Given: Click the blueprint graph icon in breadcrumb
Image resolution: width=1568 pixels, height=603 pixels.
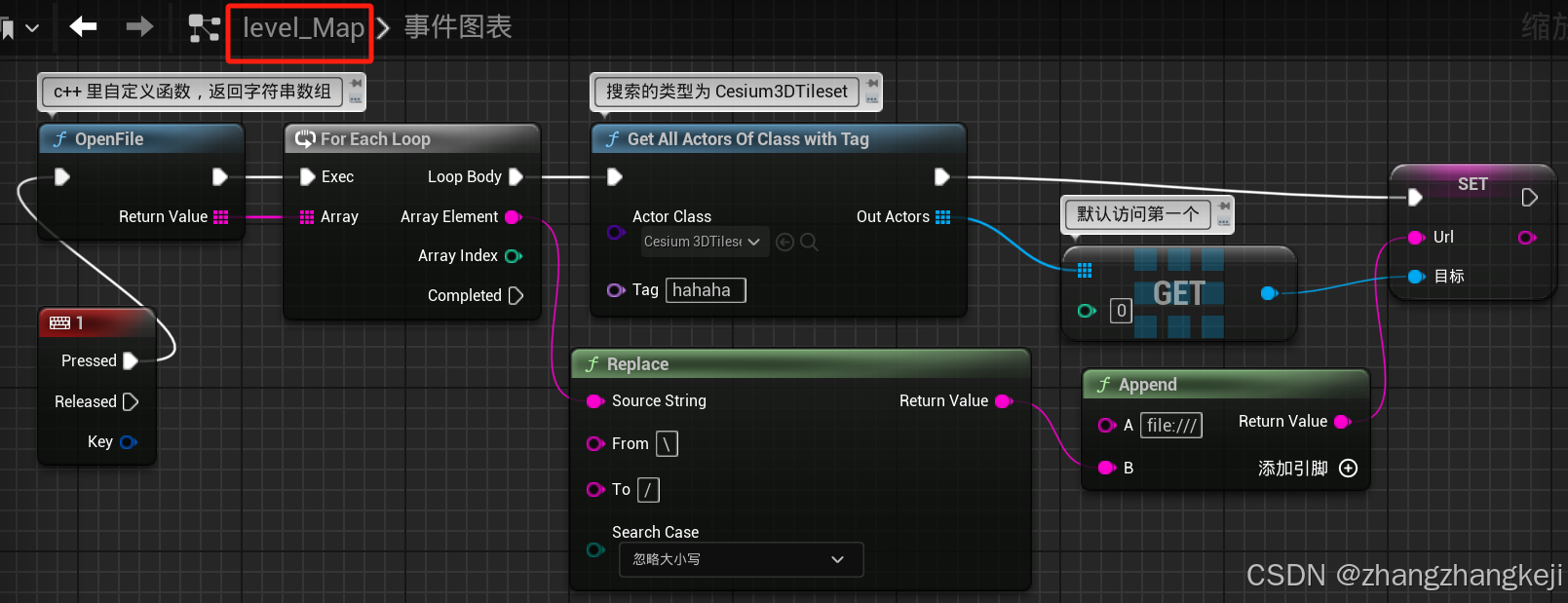Looking at the screenshot, I should (x=204, y=28).
